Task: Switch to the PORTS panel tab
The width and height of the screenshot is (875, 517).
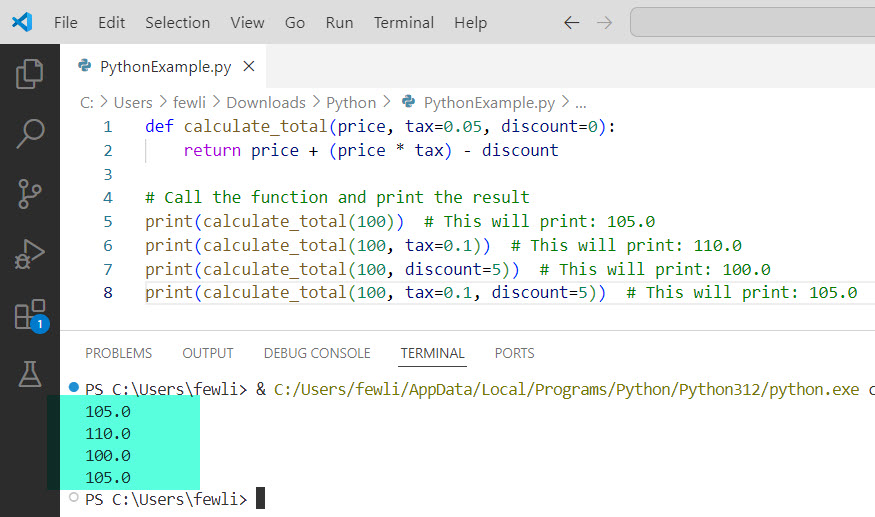Action: click(515, 353)
